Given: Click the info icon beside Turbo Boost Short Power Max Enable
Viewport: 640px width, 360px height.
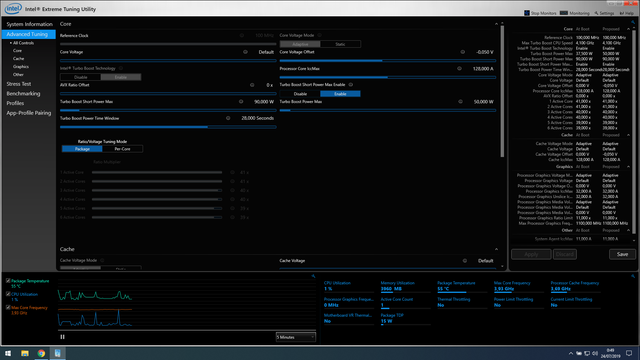Looking at the screenshot, I should coord(351,84).
